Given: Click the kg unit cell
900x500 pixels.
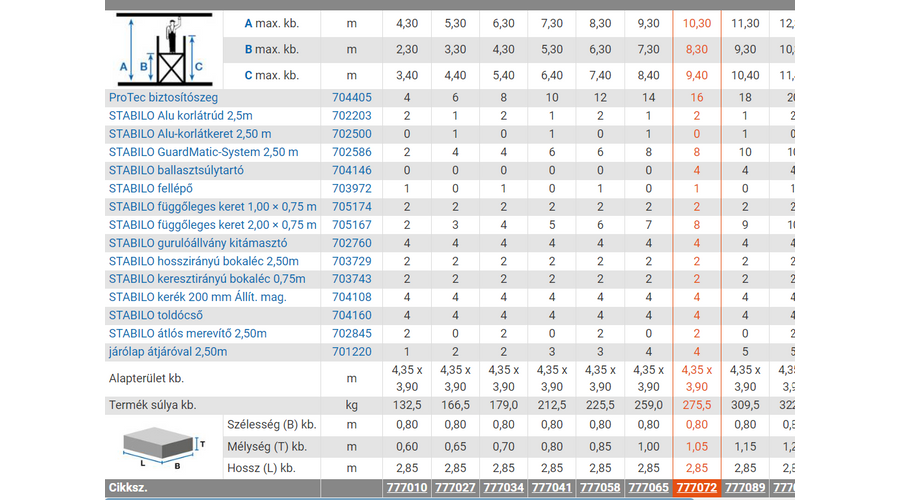Looking at the screenshot, I should coord(352,405).
